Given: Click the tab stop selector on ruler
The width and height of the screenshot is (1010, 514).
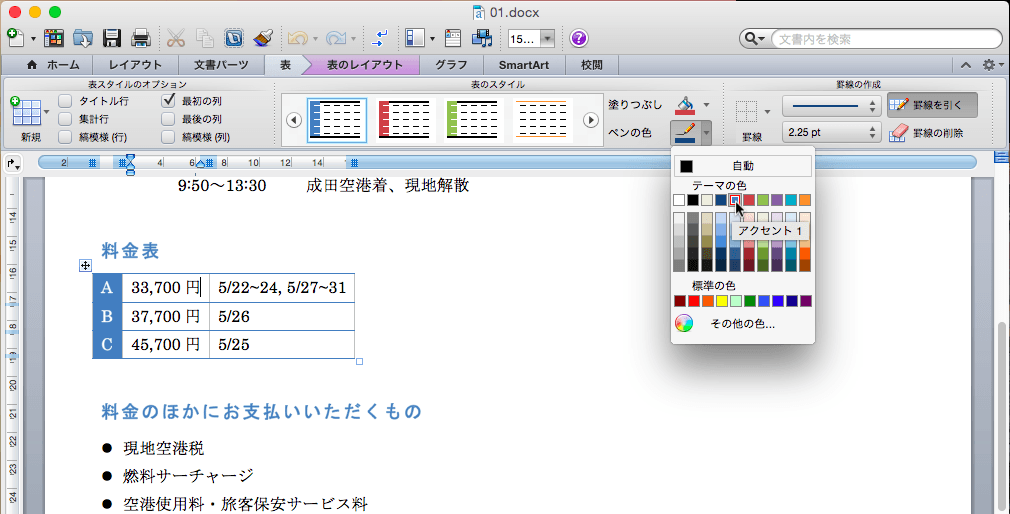Looking at the screenshot, I should (x=13, y=164).
